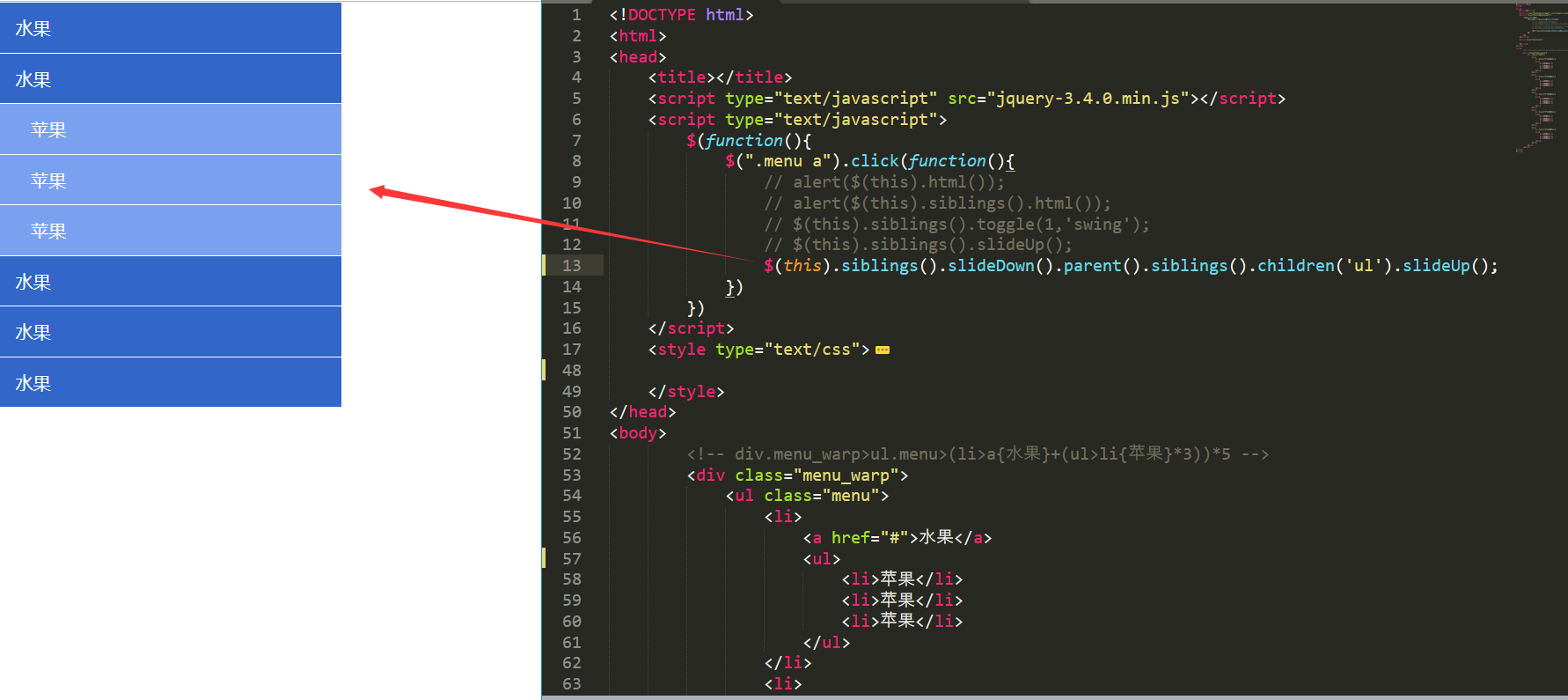The height and width of the screenshot is (700, 1568).
Task: Expand the folded style block marker on line 17
Action: click(x=883, y=350)
